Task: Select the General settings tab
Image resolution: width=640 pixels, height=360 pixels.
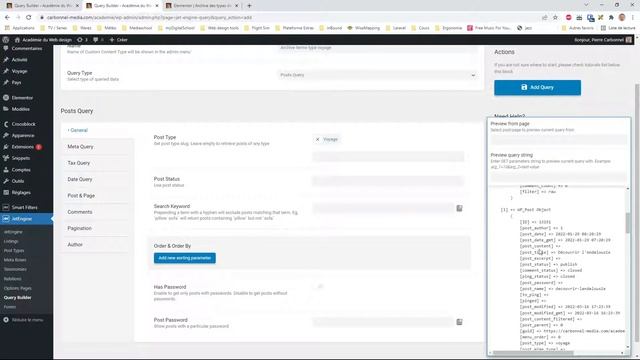Action: point(78,130)
